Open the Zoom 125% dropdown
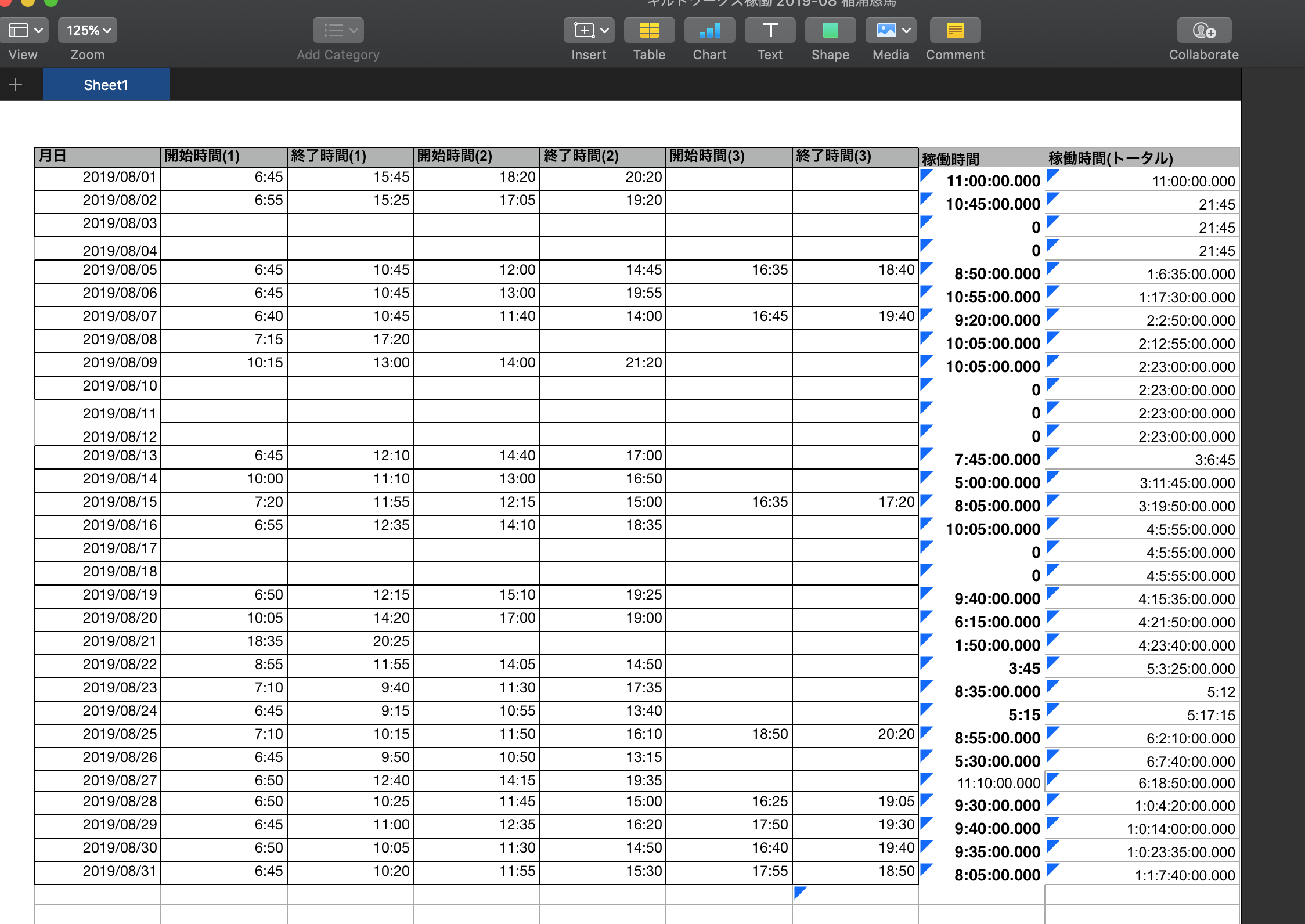 pos(88,30)
